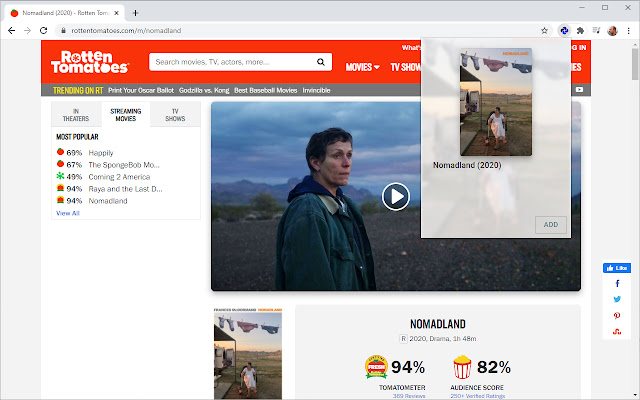This screenshot has width=640, height=400.
Task: Click Nomadland (2020) title in popup
Action: point(467,165)
